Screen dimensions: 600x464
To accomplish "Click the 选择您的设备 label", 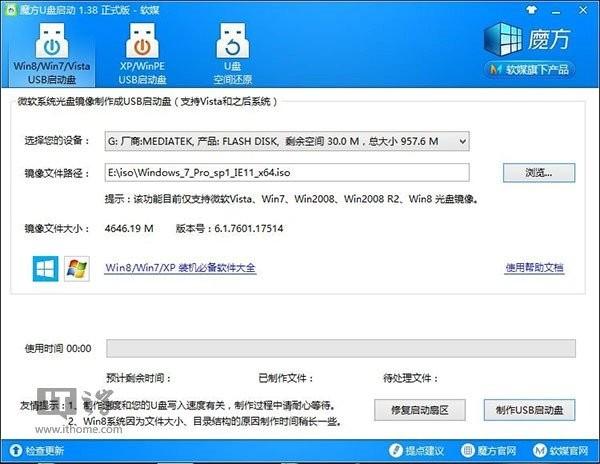I will 57,140.
